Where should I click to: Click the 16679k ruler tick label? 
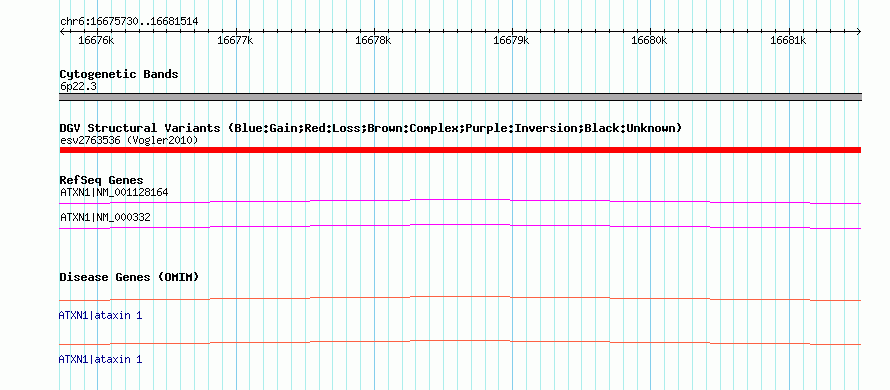[511, 40]
